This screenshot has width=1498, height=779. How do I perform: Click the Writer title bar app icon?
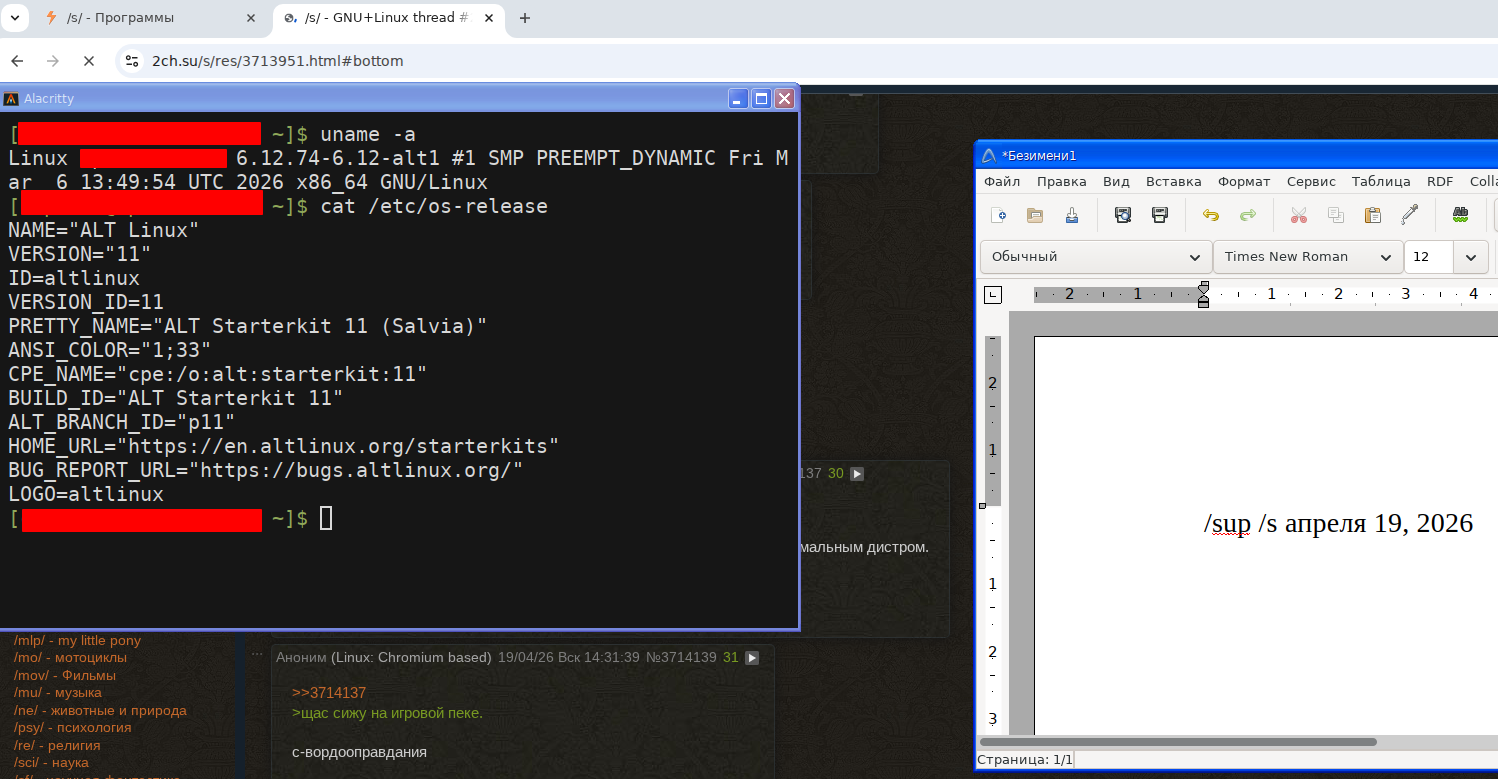[989, 155]
